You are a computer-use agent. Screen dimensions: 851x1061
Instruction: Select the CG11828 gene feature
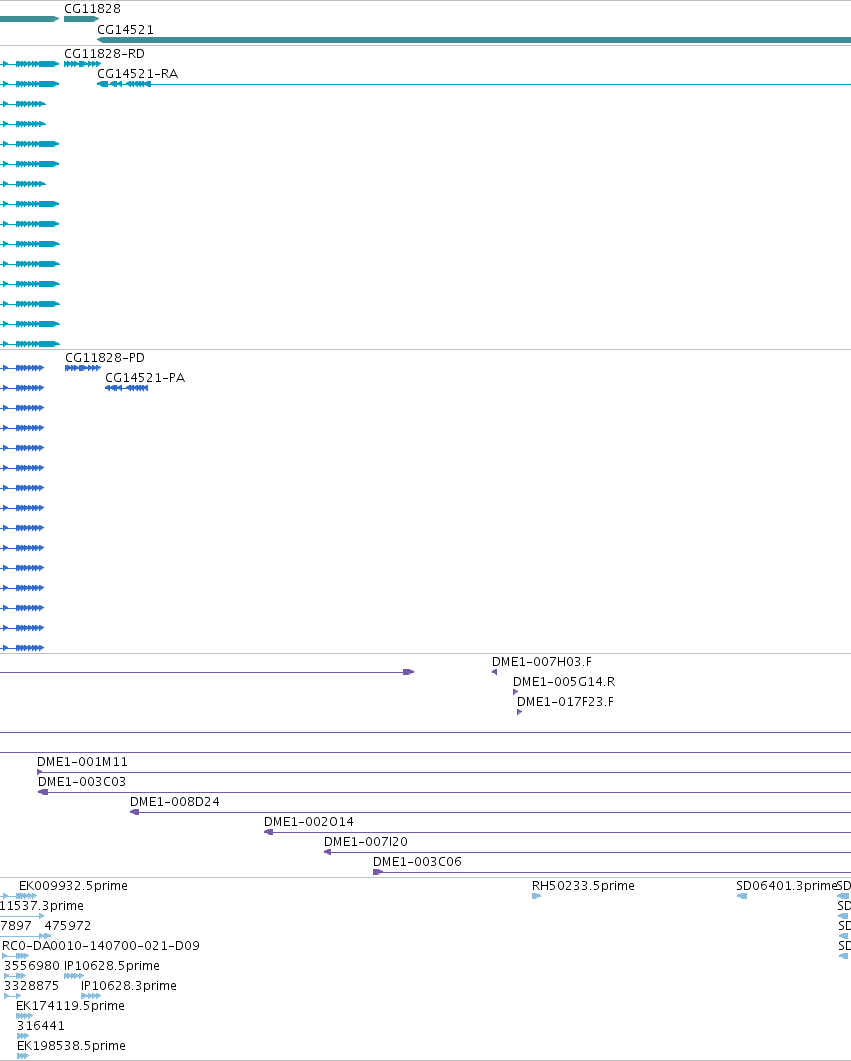coord(81,19)
